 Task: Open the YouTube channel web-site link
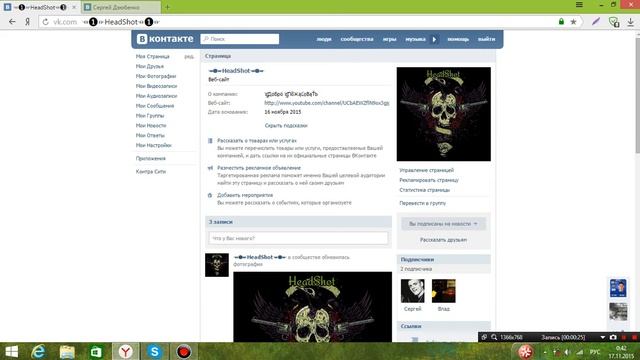click(327, 103)
